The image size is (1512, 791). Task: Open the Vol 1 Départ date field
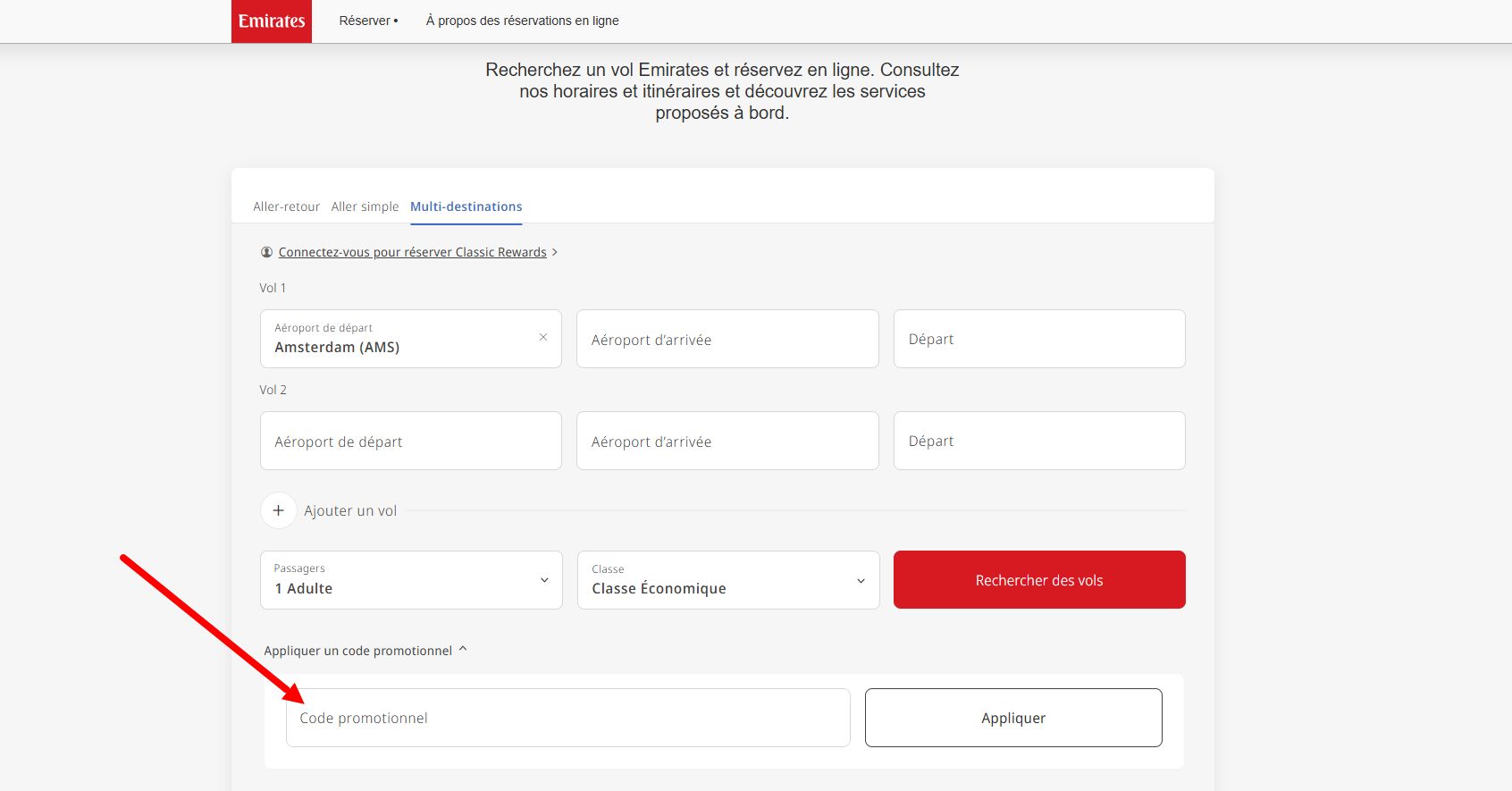point(1039,339)
